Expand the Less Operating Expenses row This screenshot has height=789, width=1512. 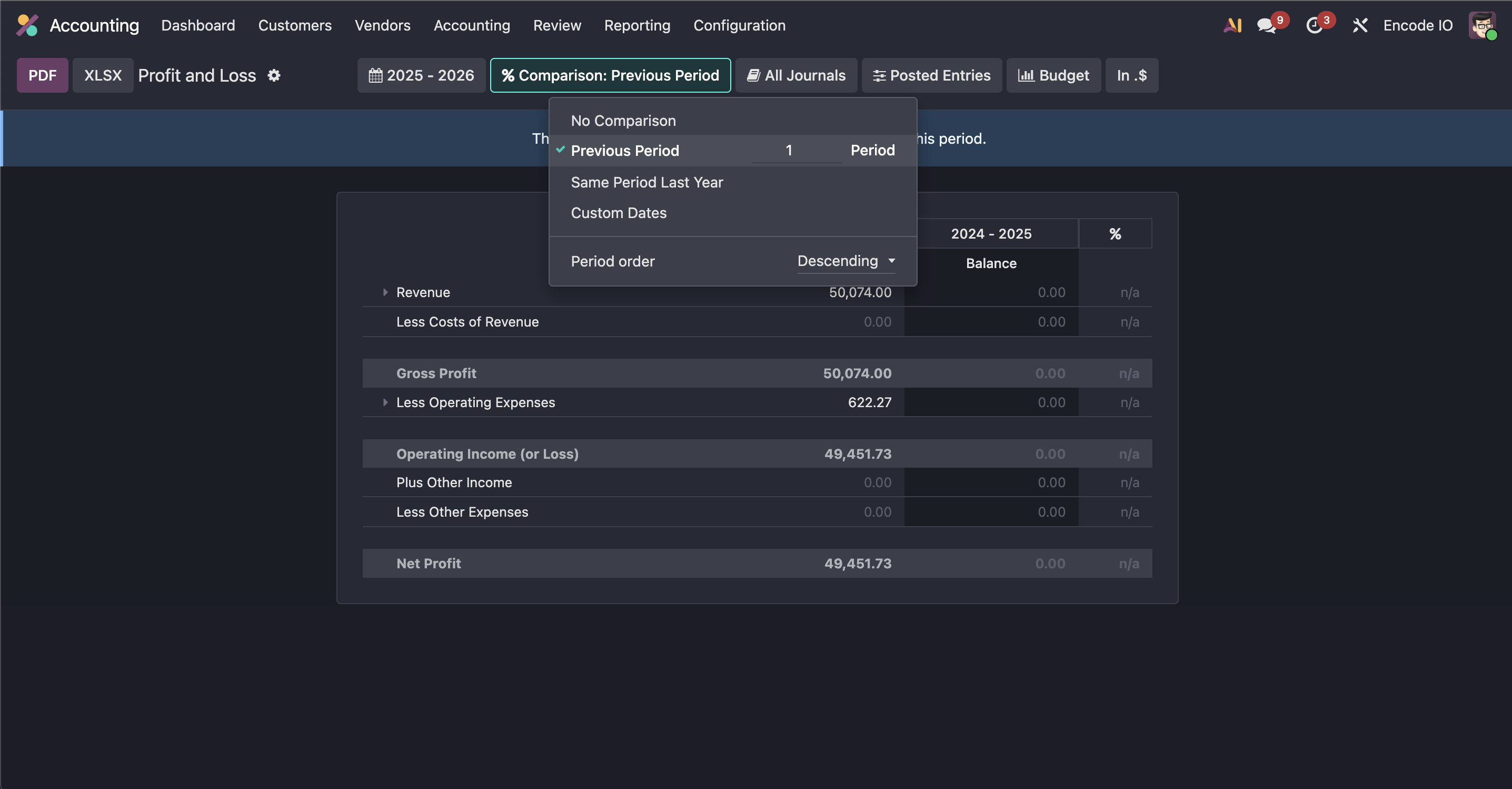[x=385, y=403]
